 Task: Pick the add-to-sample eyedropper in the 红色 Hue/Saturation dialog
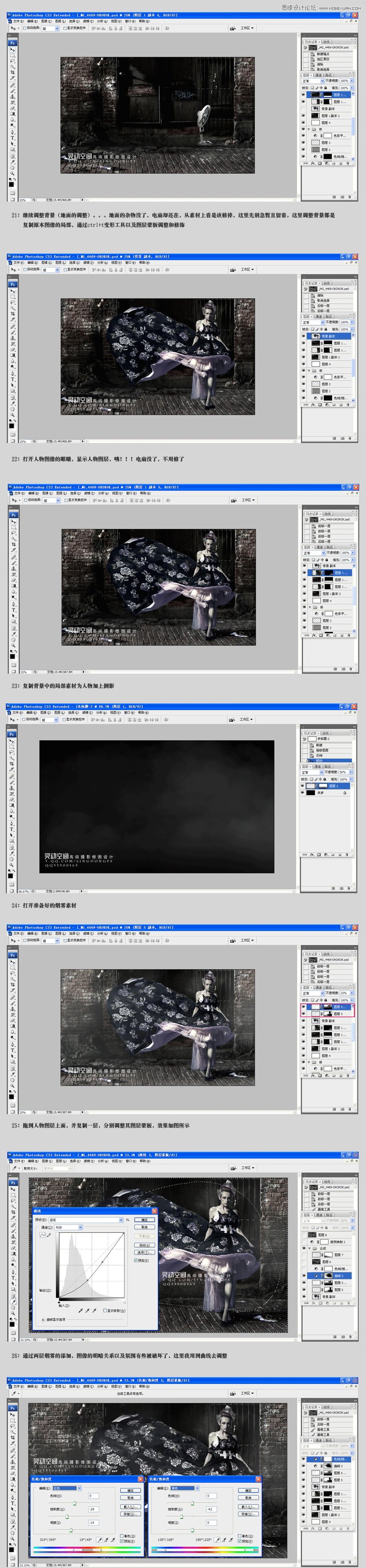[x=107, y=1539]
